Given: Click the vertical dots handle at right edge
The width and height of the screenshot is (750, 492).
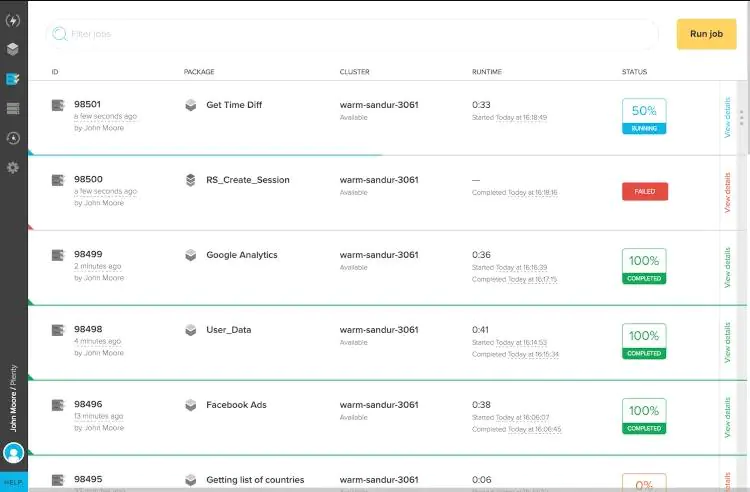Looking at the screenshot, I should (x=741, y=118).
